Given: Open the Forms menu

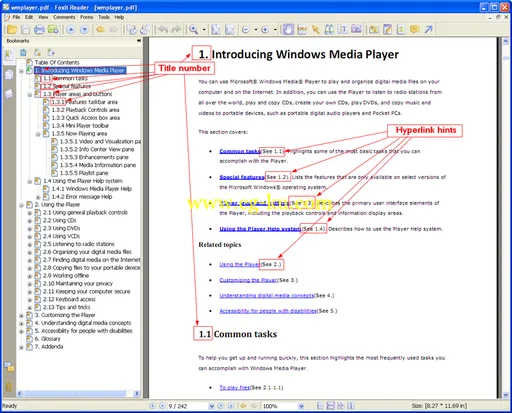Looking at the screenshot, I should coord(87,17).
